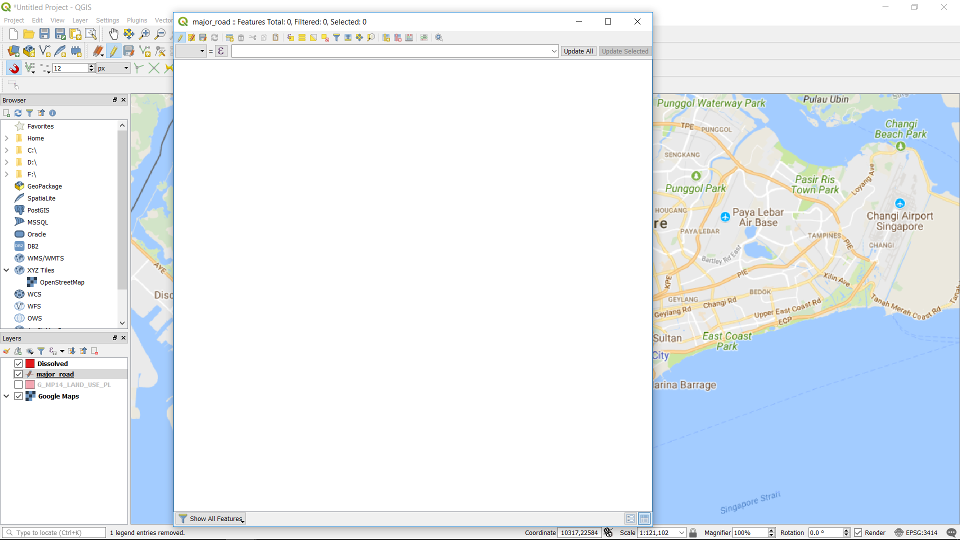Click the Pan Map hand tool
The width and height of the screenshot is (960, 540).
113,34
